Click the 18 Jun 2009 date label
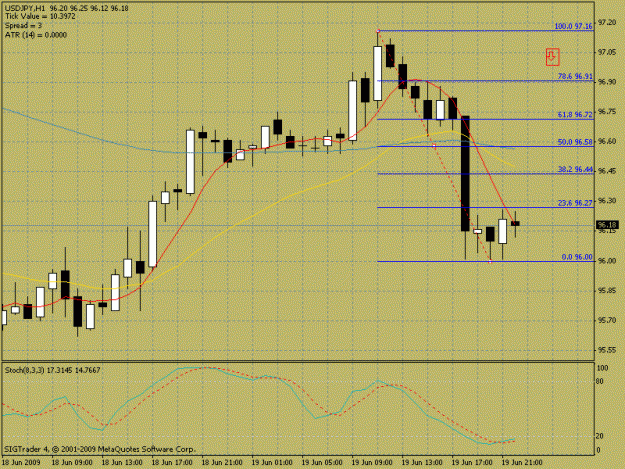This screenshot has height=469, width=625. [x=21, y=463]
